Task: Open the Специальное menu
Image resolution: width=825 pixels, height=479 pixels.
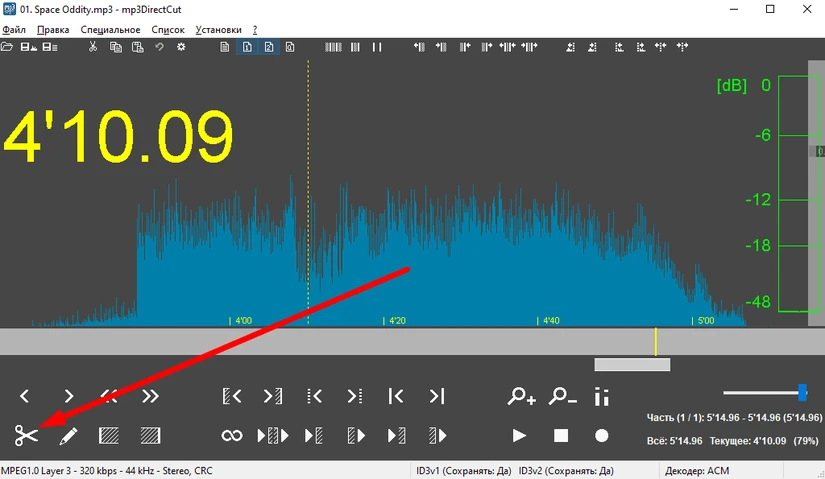Action: pos(111,30)
